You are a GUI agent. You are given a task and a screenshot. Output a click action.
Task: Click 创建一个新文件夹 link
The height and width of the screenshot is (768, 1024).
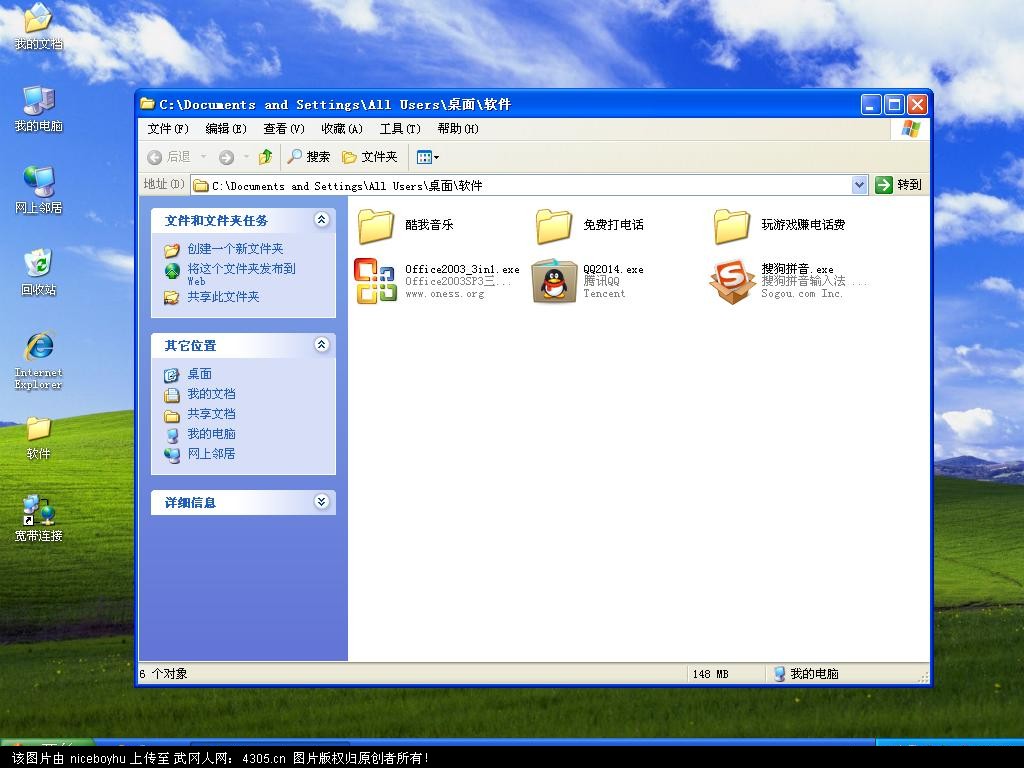pyautogui.click(x=235, y=249)
